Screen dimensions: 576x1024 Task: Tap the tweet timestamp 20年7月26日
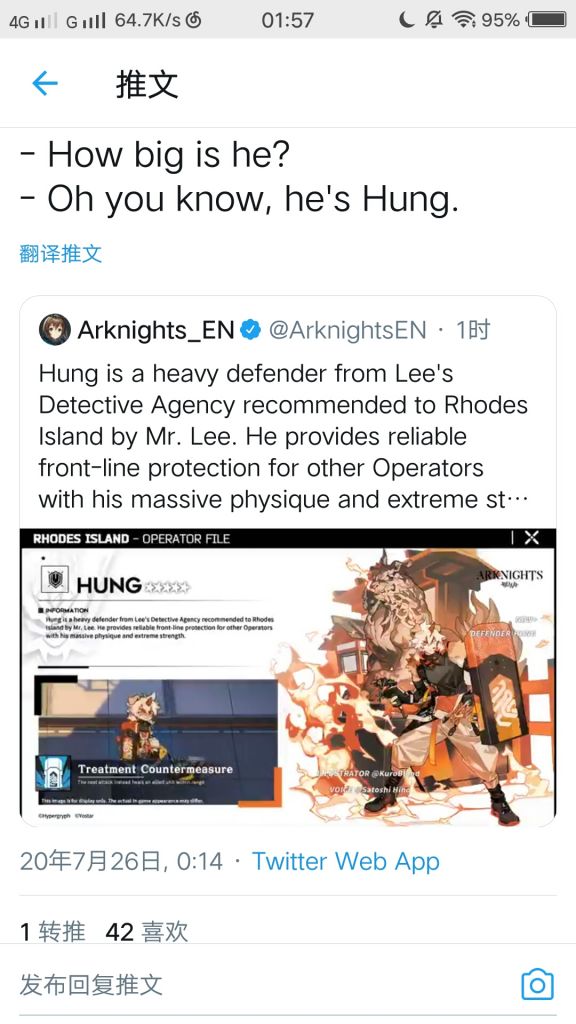coord(121,861)
